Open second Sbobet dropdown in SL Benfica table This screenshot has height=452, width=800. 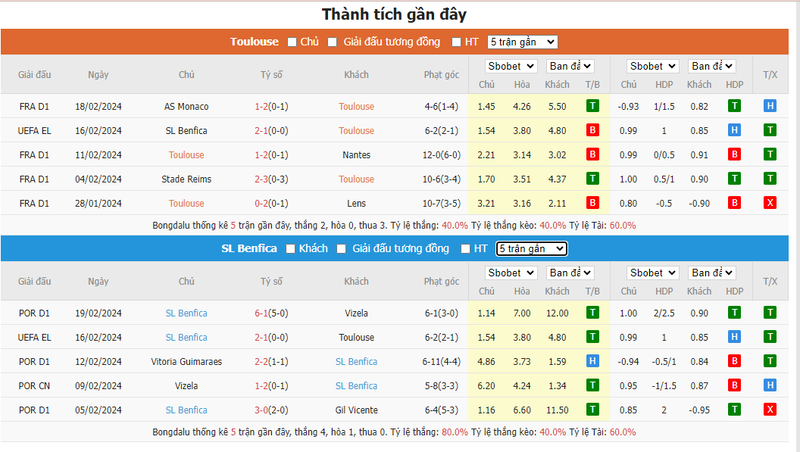point(653,273)
